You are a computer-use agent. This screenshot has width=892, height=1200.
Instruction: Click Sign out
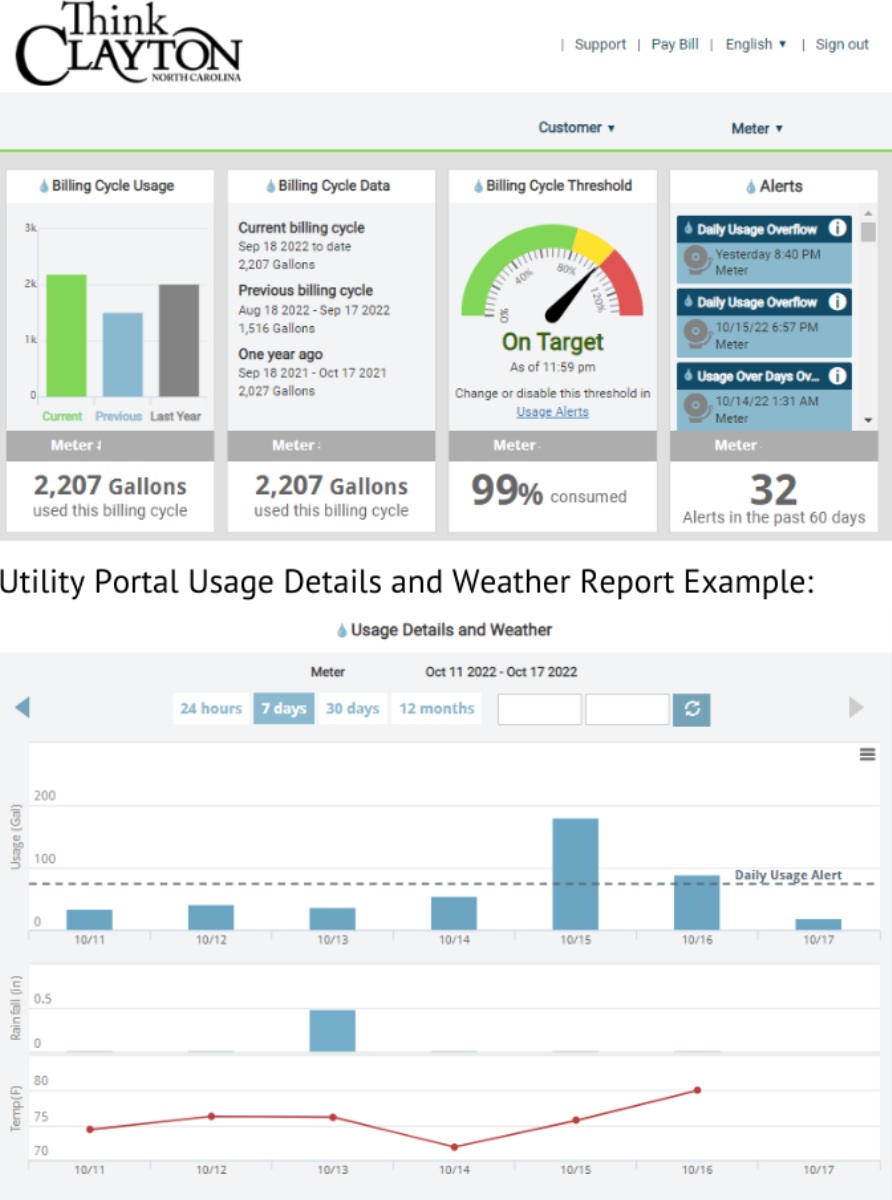[x=841, y=44]
